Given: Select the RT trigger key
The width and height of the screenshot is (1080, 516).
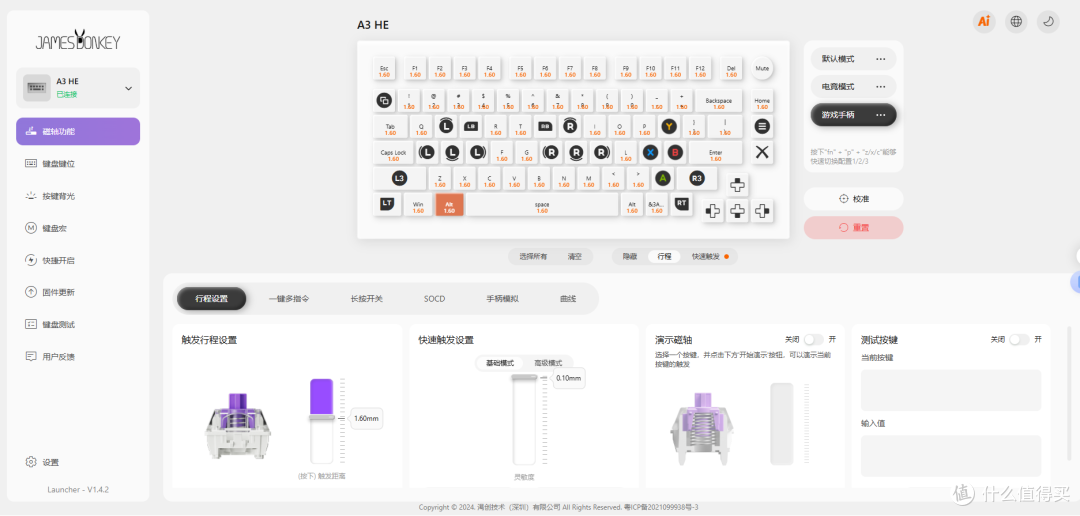Looking at the screenshot, I should (681, 203).
